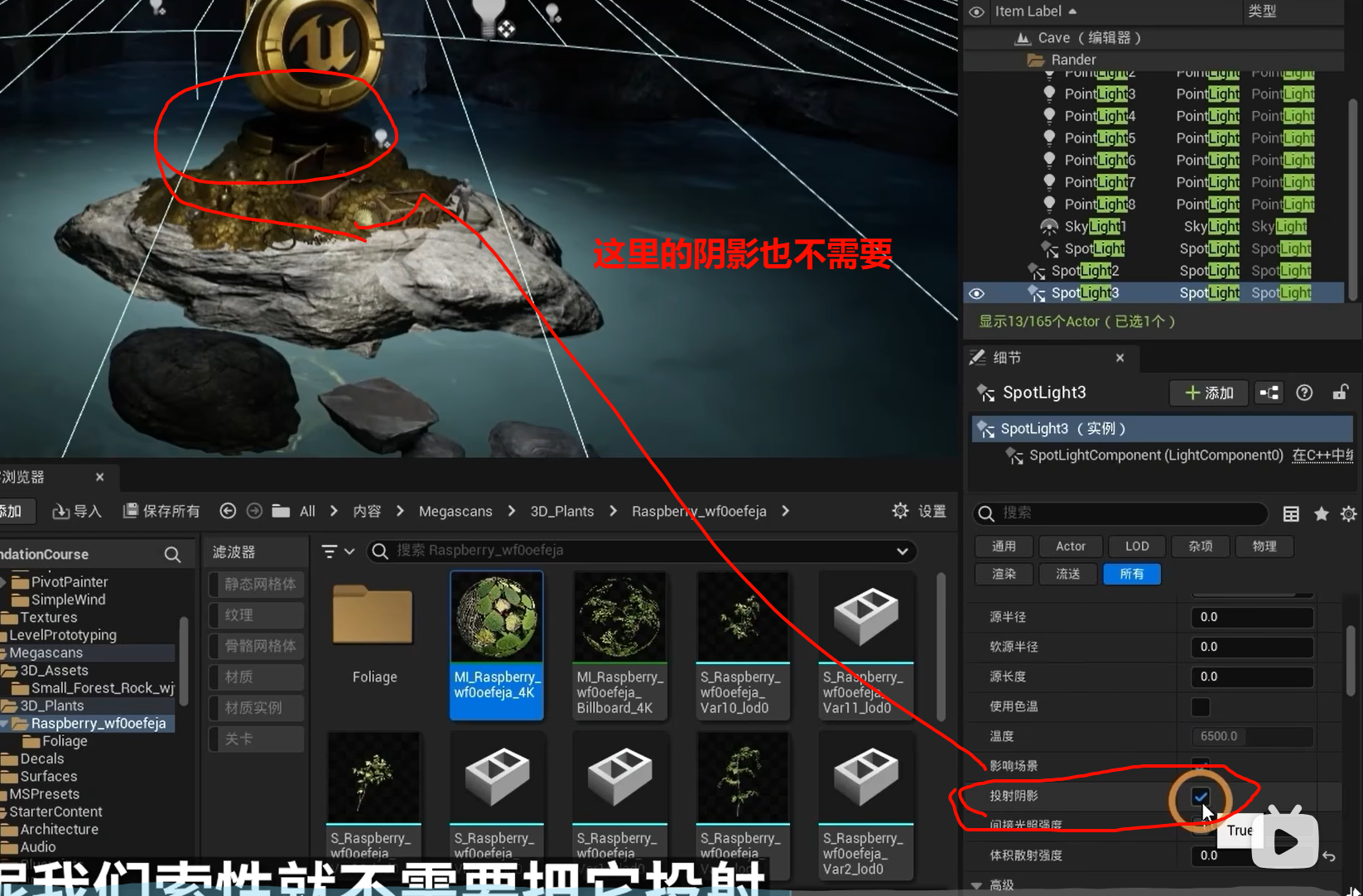Screen dimensions: 1363x896
Task: Open the Foliage folder thumbnail
Action: pos(373,616)
